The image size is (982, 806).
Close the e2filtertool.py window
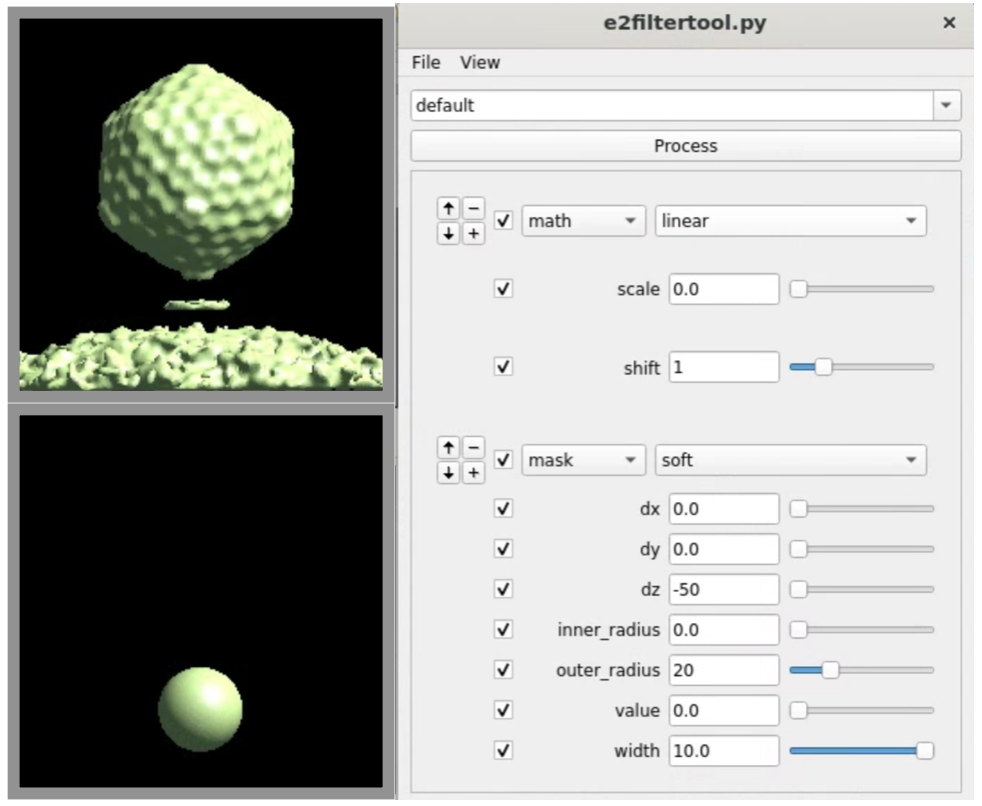tap(949, 23)
